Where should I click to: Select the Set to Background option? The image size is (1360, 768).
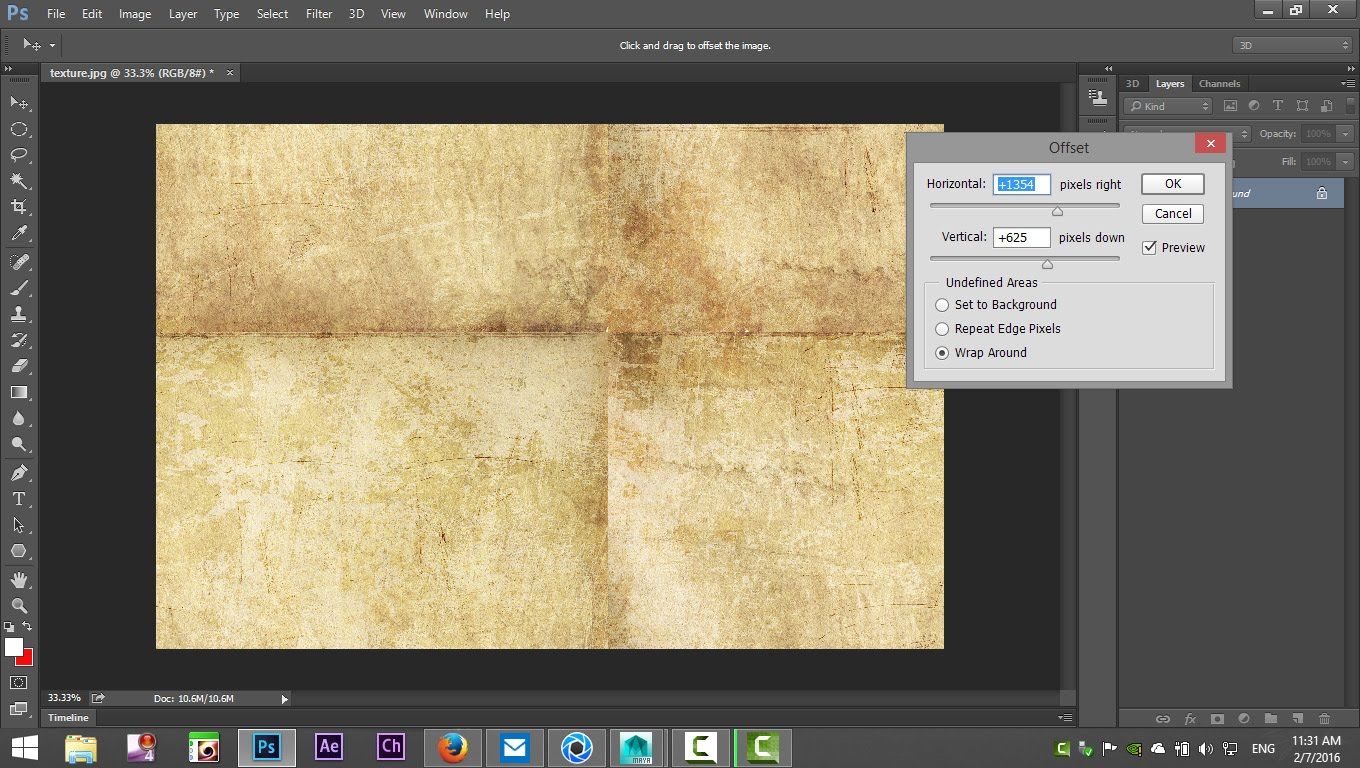pyautogui.click(x=942, y=305)
